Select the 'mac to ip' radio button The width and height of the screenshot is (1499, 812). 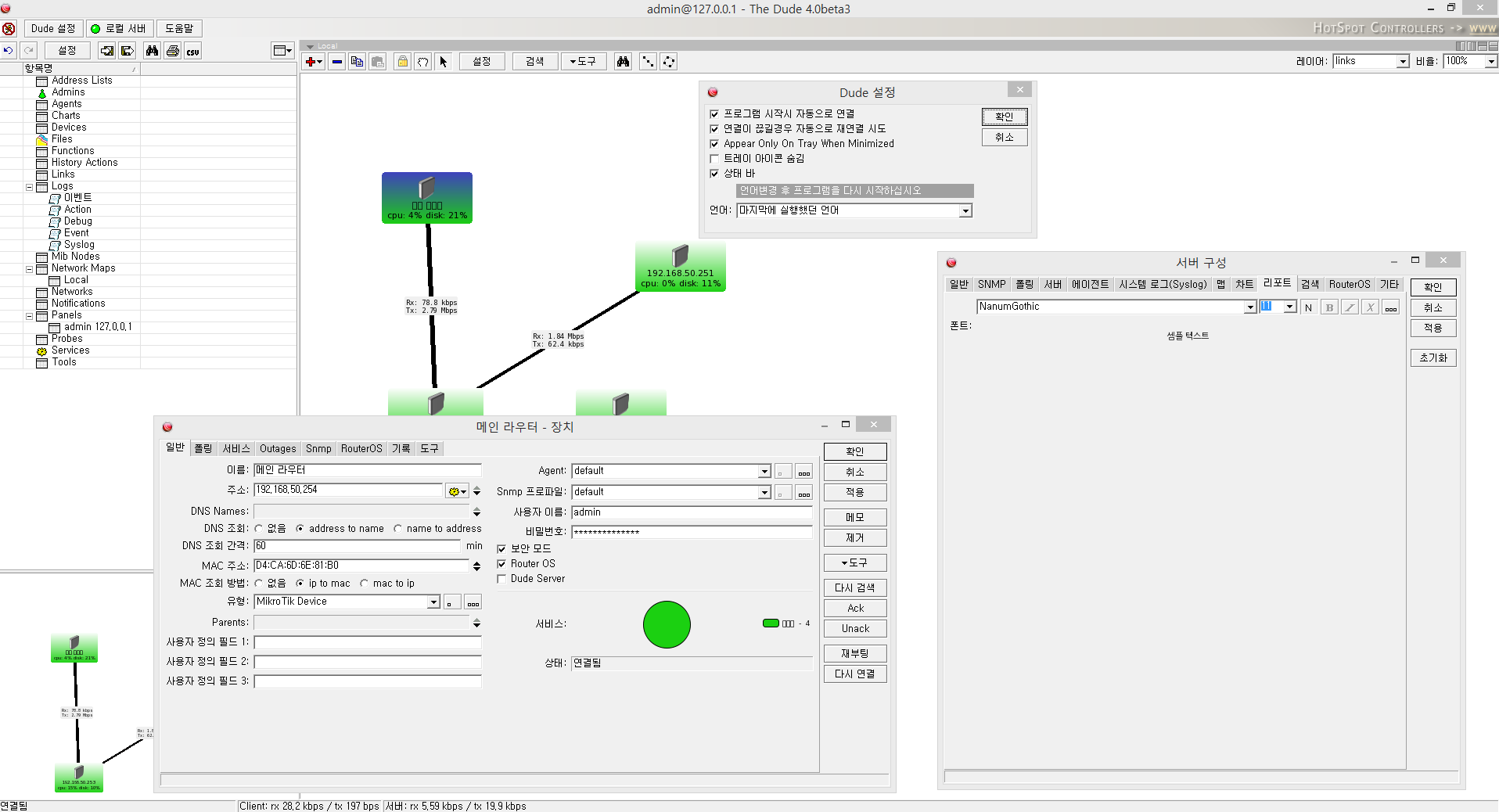coord(364,584)
